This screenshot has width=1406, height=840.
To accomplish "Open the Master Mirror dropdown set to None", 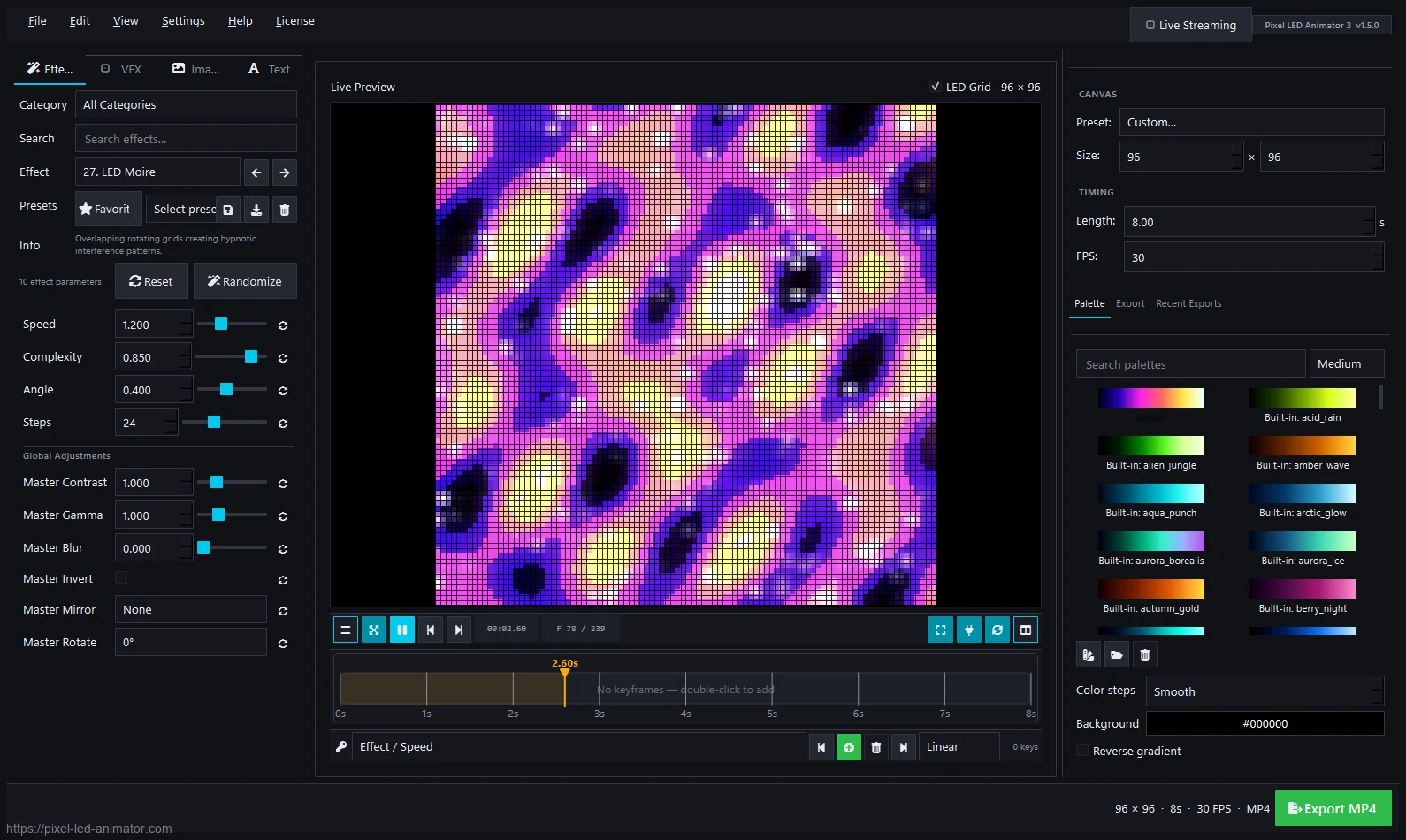I will tap(191, 610).
